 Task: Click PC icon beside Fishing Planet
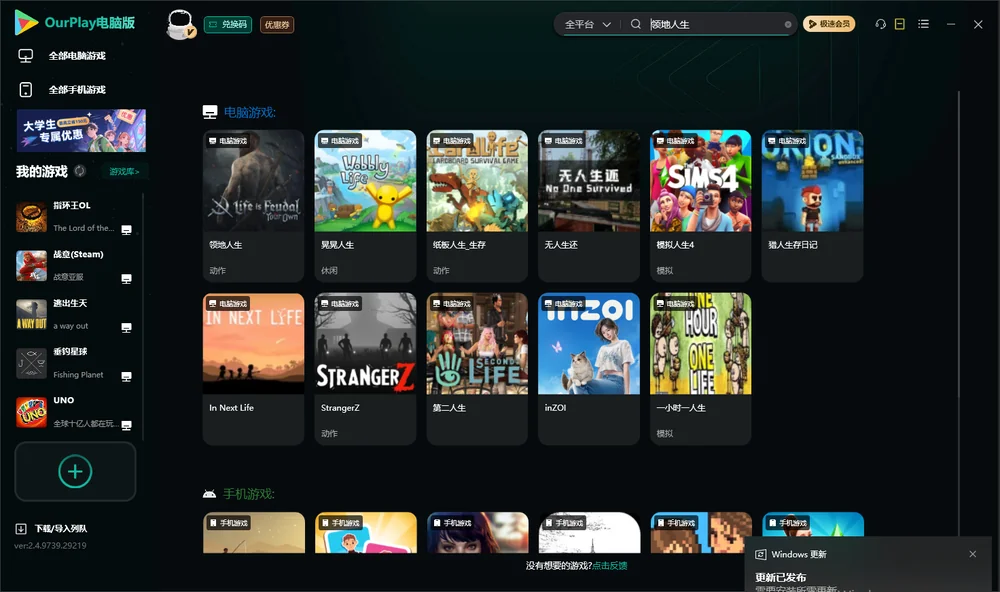pos(126,376)
